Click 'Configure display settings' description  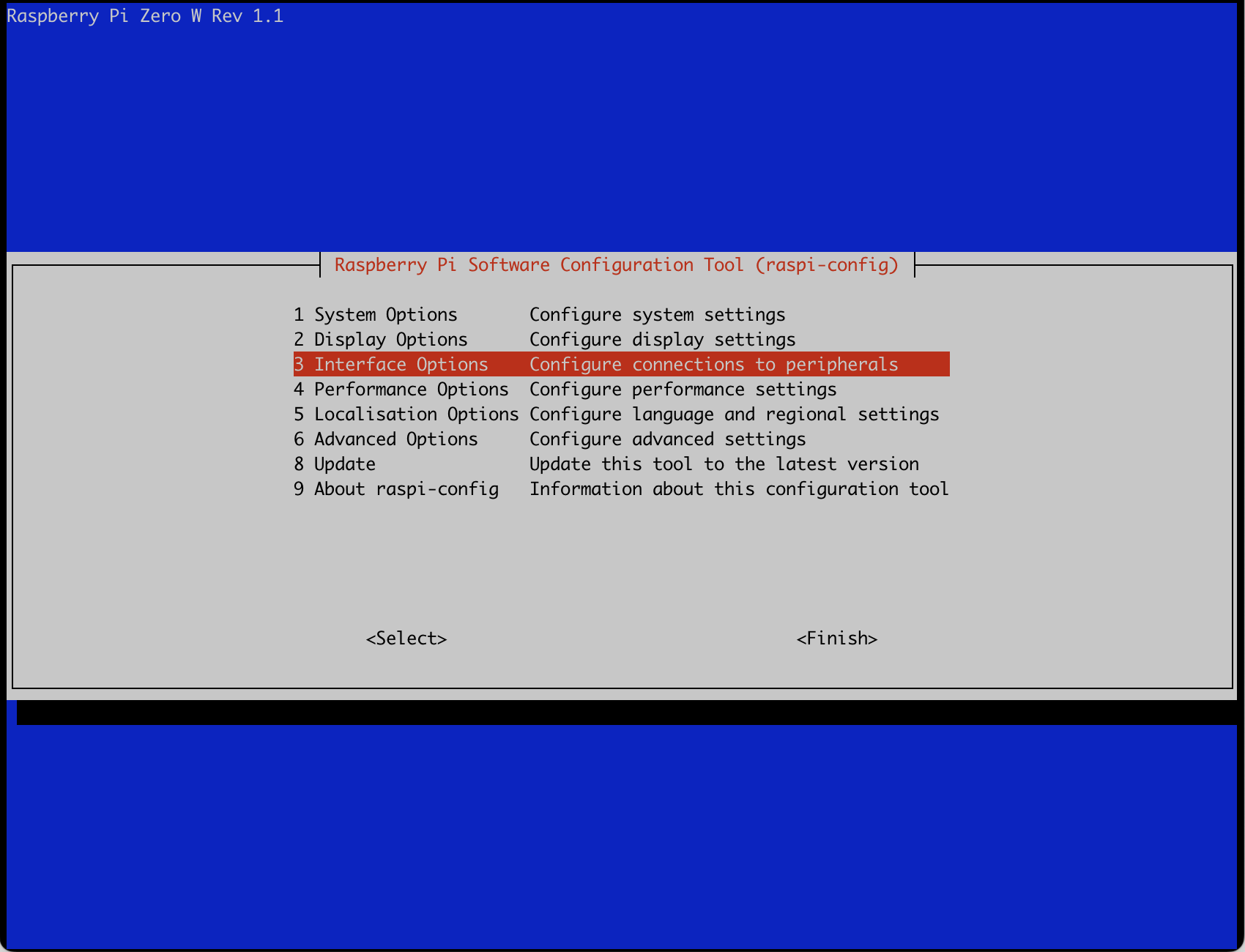click(x=663, y=340)
